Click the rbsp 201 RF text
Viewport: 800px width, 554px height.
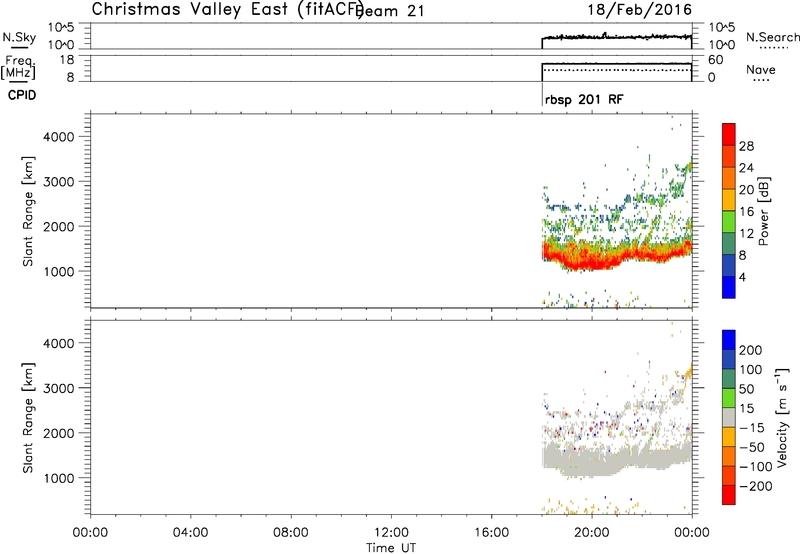point(584,99)
